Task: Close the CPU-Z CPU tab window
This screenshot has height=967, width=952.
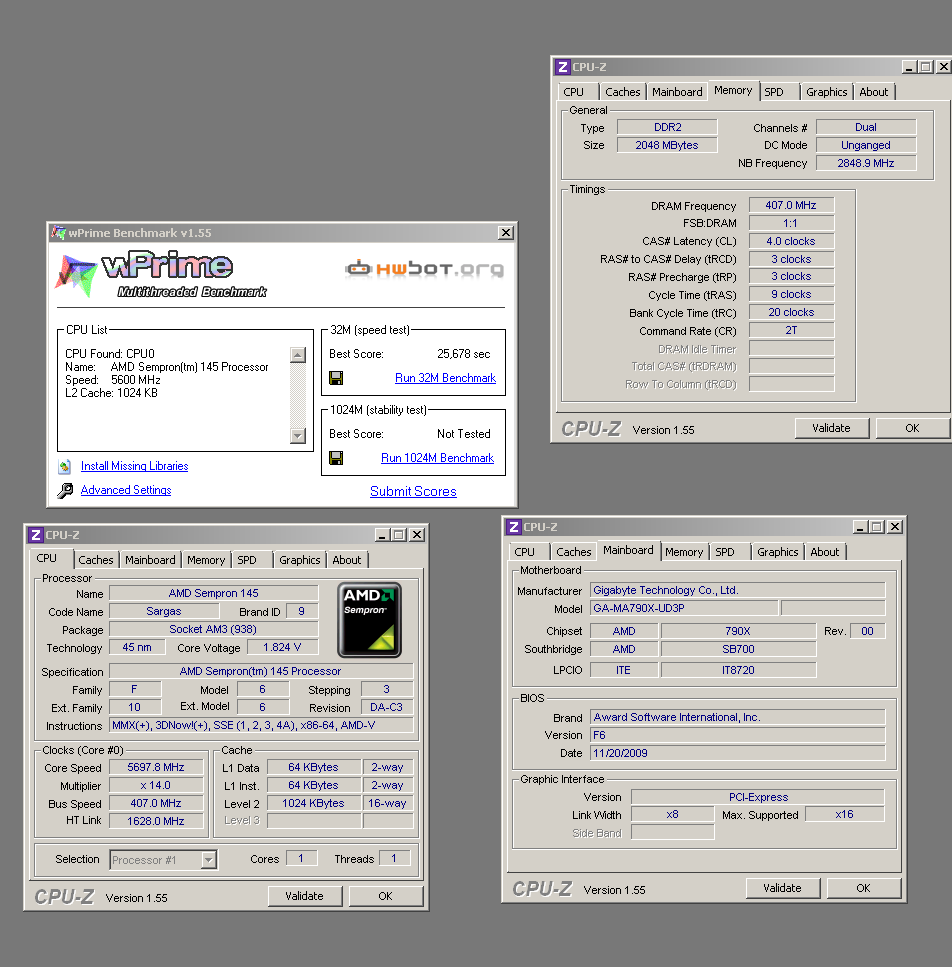Action: tap(417, 535)
